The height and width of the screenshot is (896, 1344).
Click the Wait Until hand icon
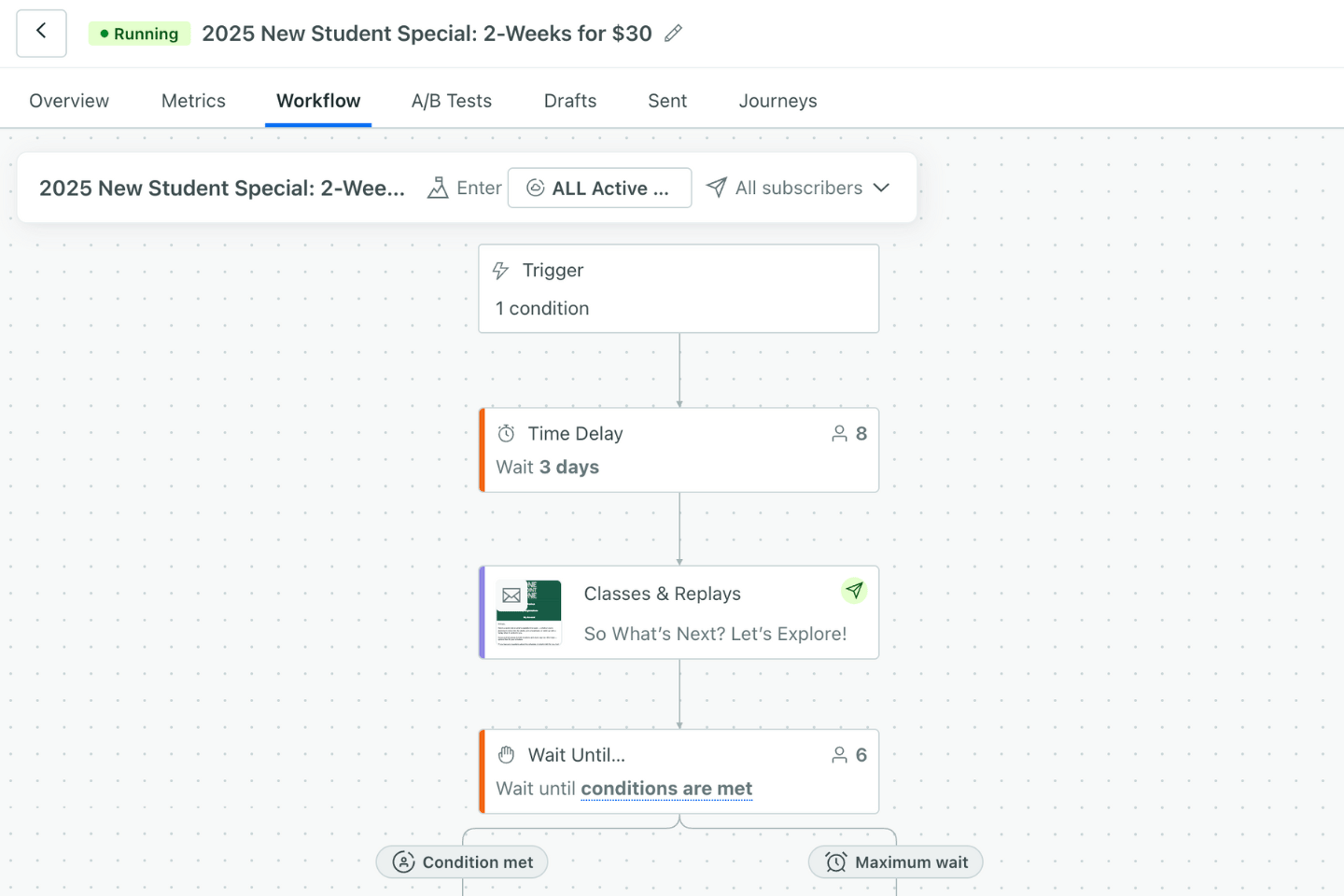point(506,755)
